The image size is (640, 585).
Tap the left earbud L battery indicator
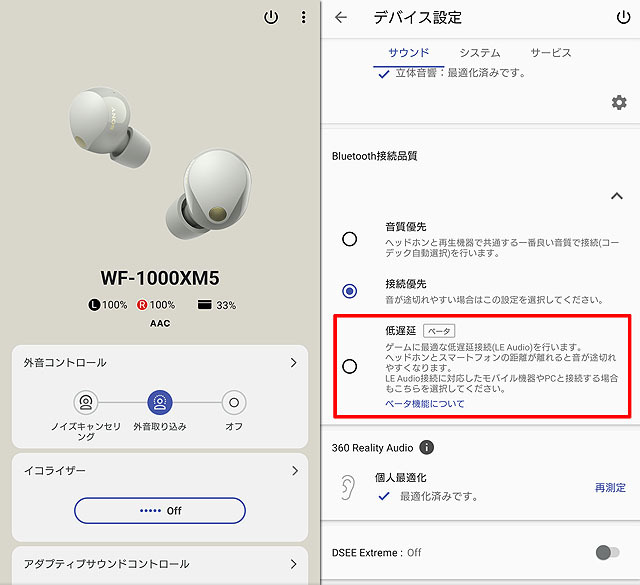coord(94,305)
